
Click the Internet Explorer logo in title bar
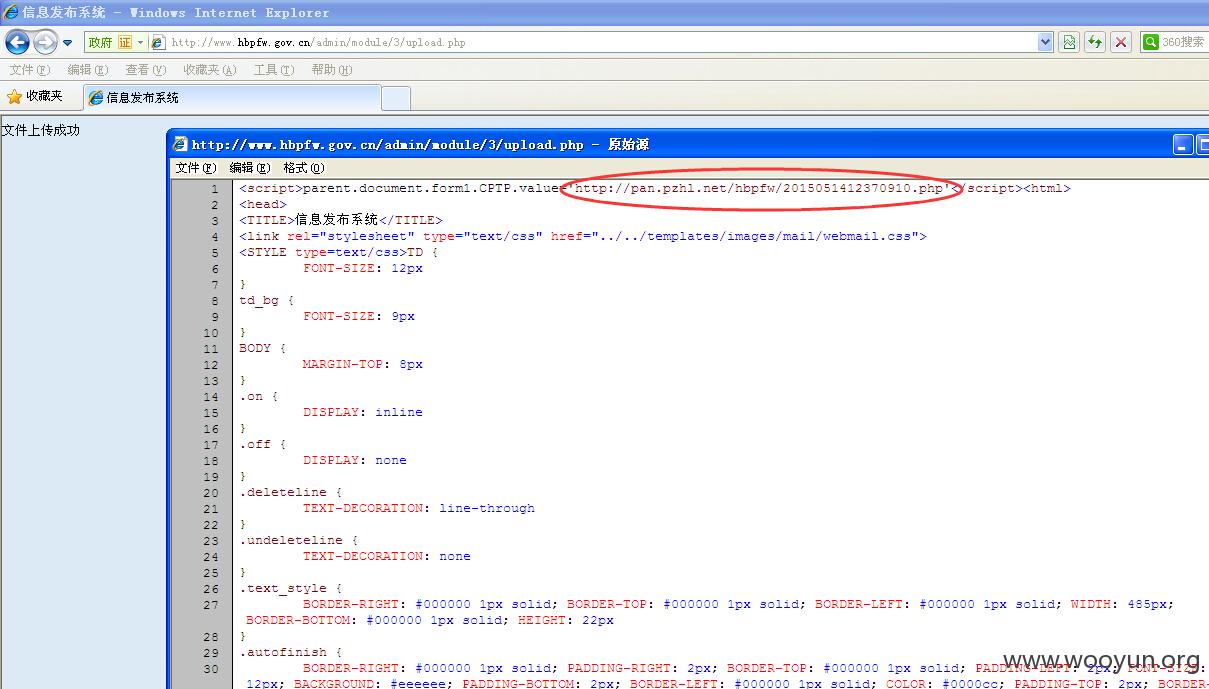[x=11, y=13]
